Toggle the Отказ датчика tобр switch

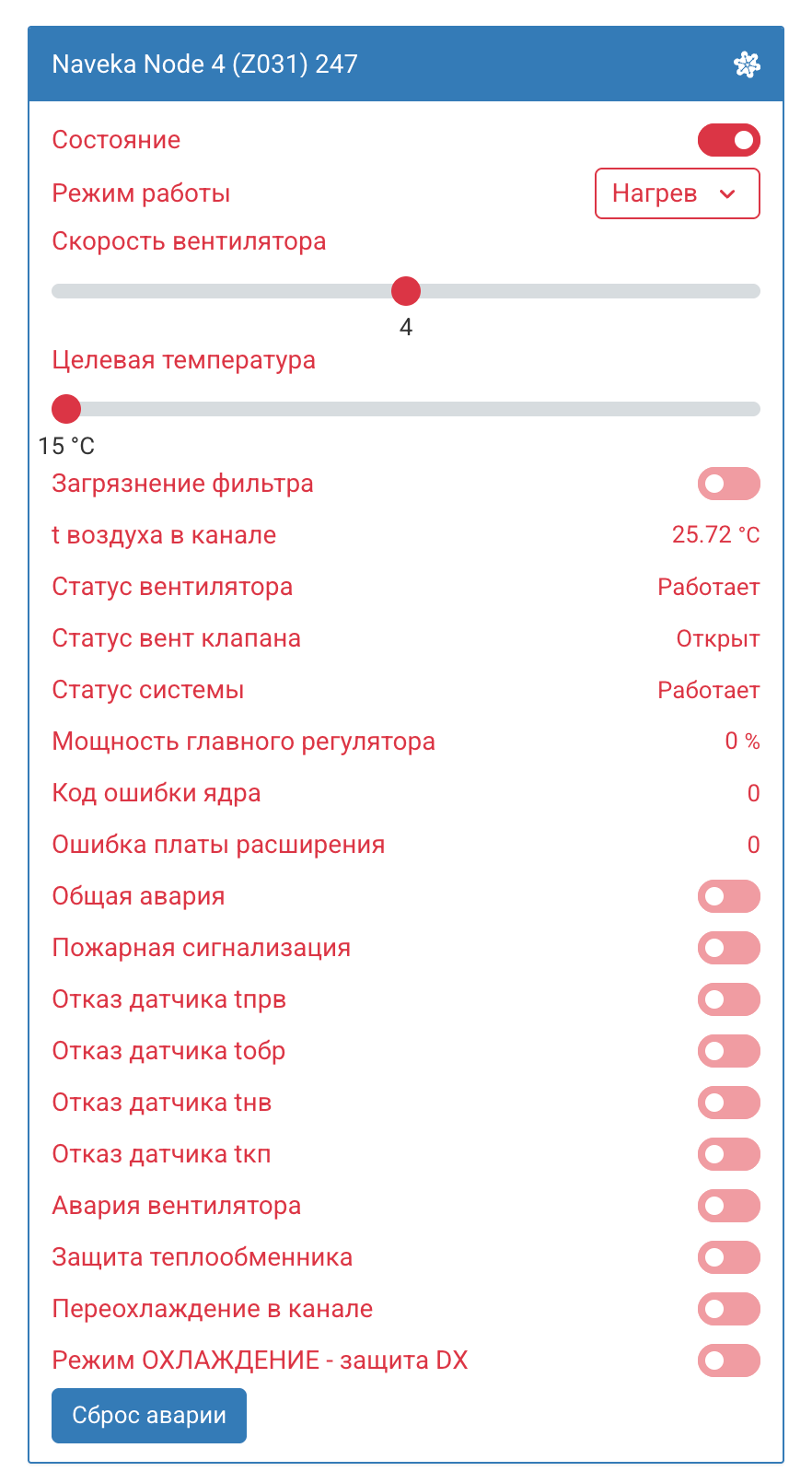tap(729, 1051)
